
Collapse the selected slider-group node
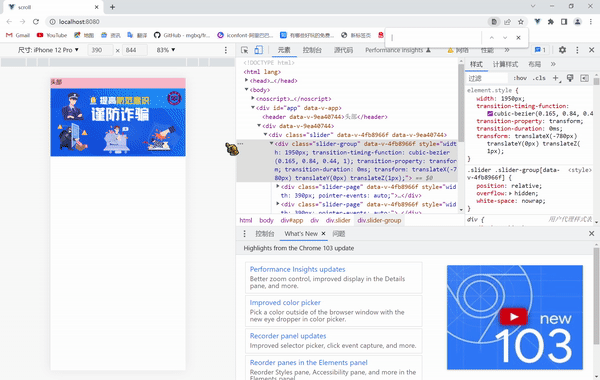click(272, 144)
